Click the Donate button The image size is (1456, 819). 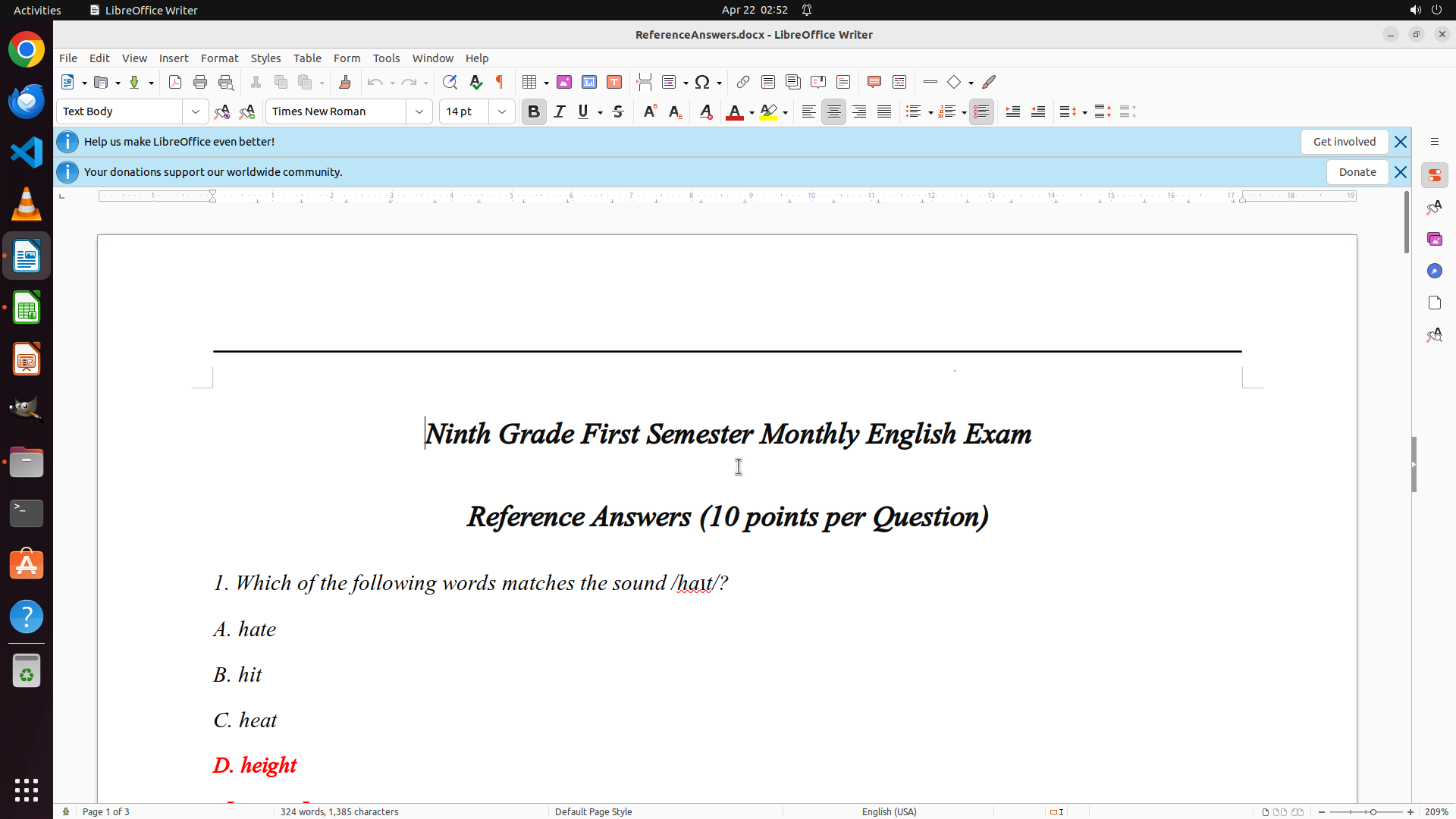[x=1357, y=172]
